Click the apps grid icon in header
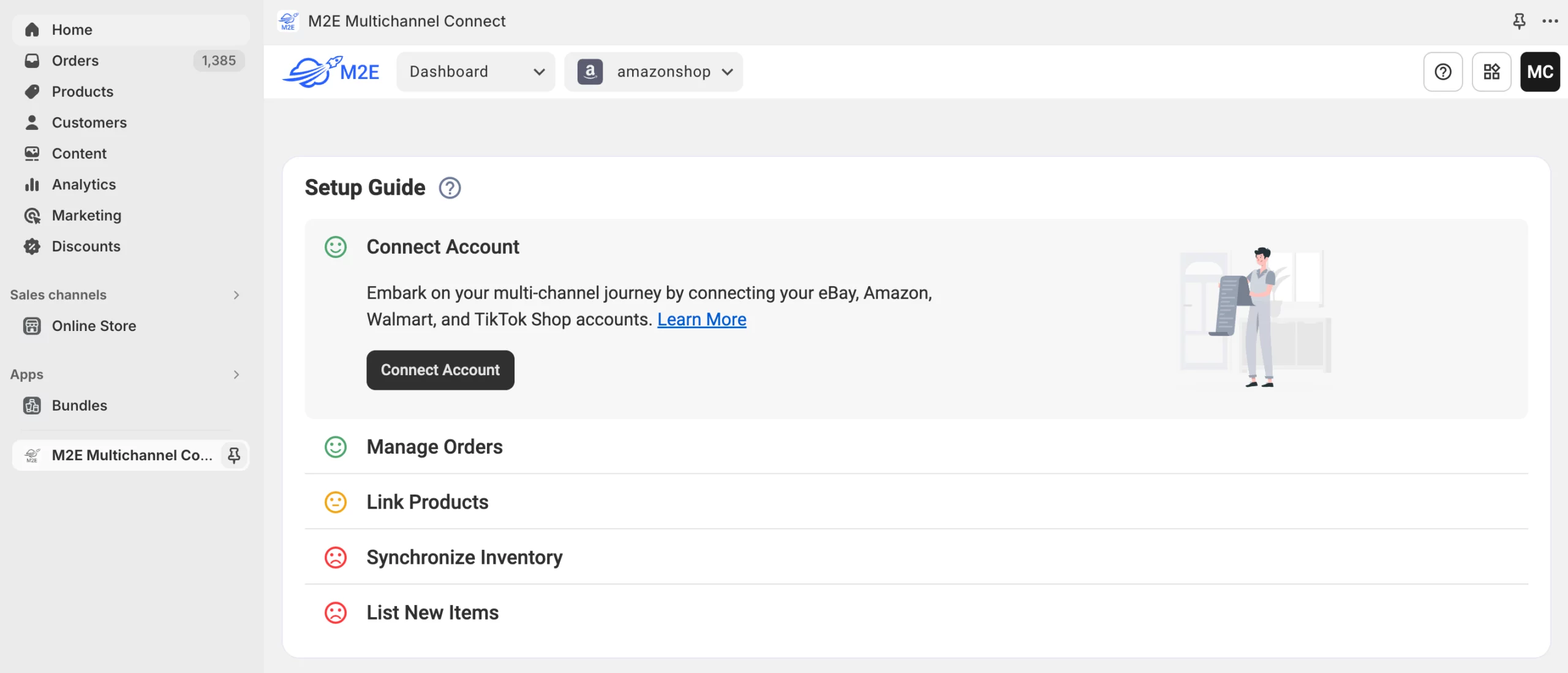 (x=1491, y=72)
